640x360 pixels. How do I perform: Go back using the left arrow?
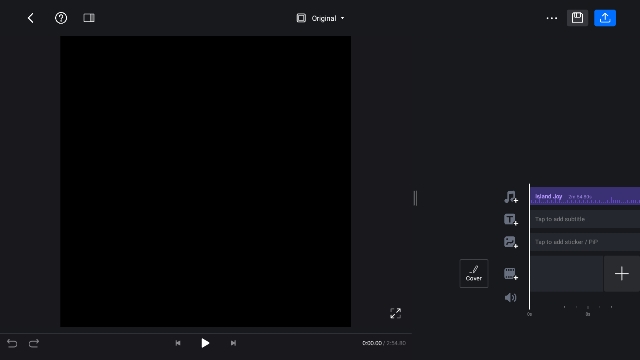click(x=31, y=18)
